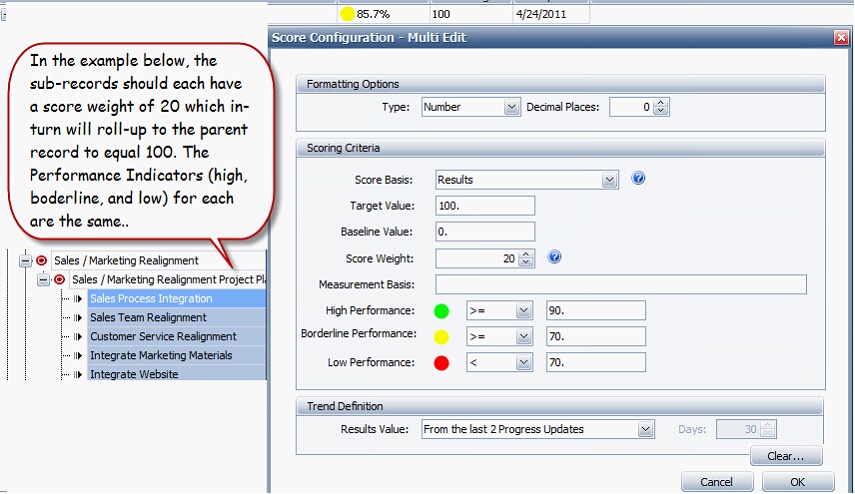This screenshot has height=494, width=855.
Task: Select Sales / Marketing Realignment tree row
Action: click(x=159, y=261)
